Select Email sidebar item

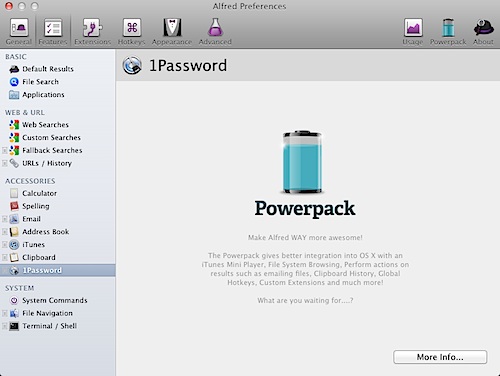click(x=58, y=219)
